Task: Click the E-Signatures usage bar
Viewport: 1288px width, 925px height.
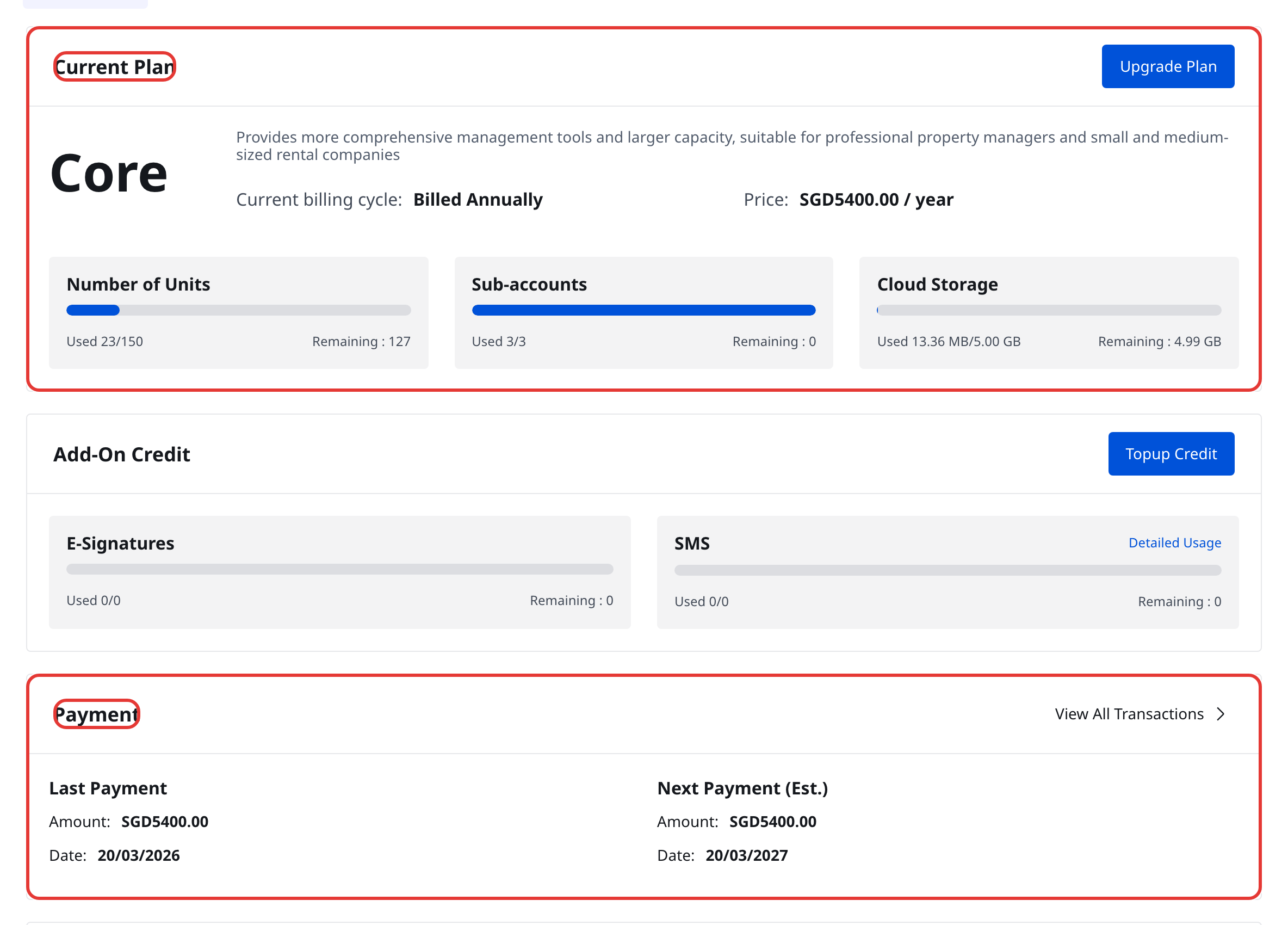Action: coord(339,569)
